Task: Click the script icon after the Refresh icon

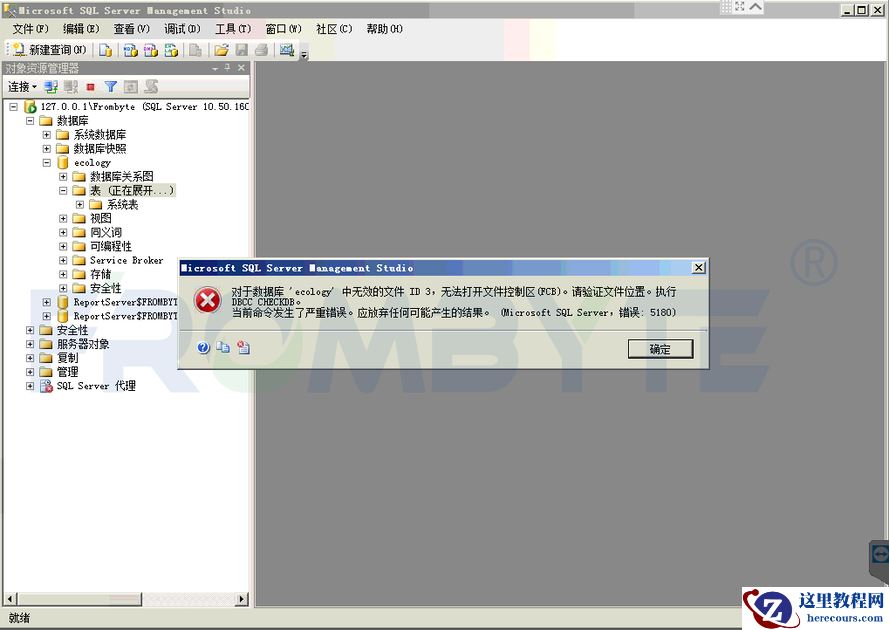Action: (151, 87)
